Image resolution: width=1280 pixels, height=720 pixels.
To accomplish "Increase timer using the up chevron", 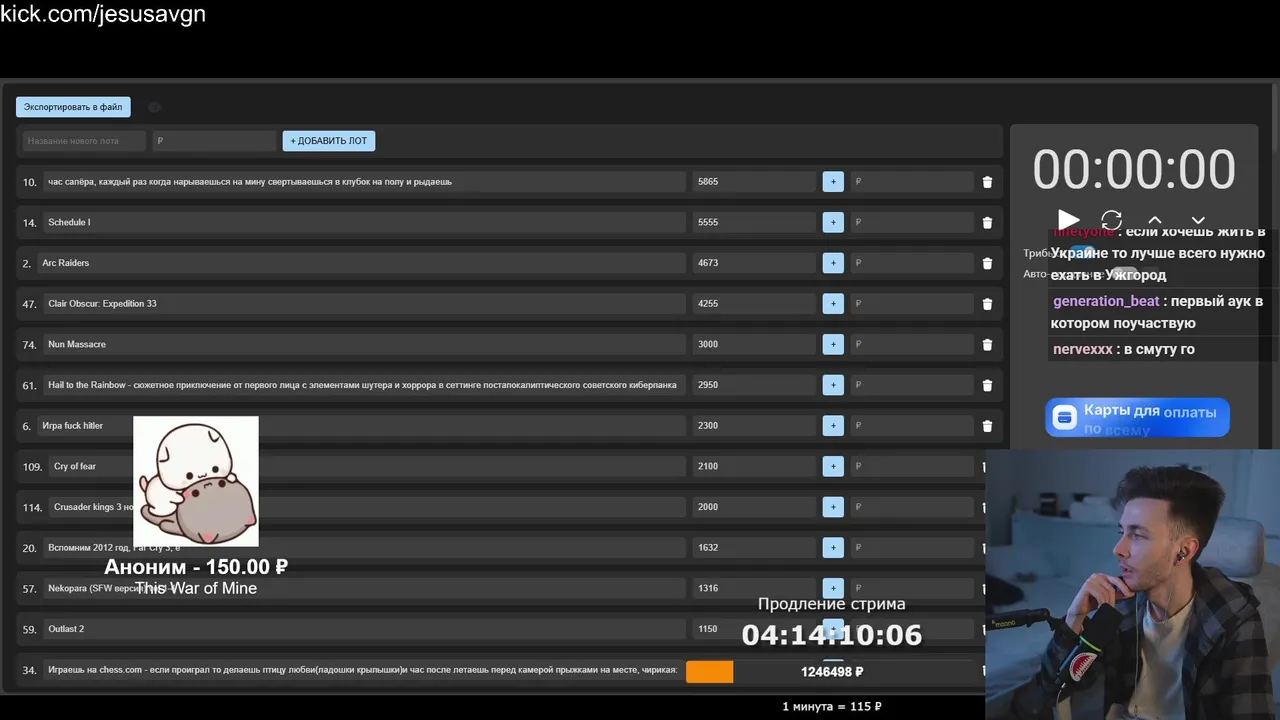I will (x=1155, y=220).
